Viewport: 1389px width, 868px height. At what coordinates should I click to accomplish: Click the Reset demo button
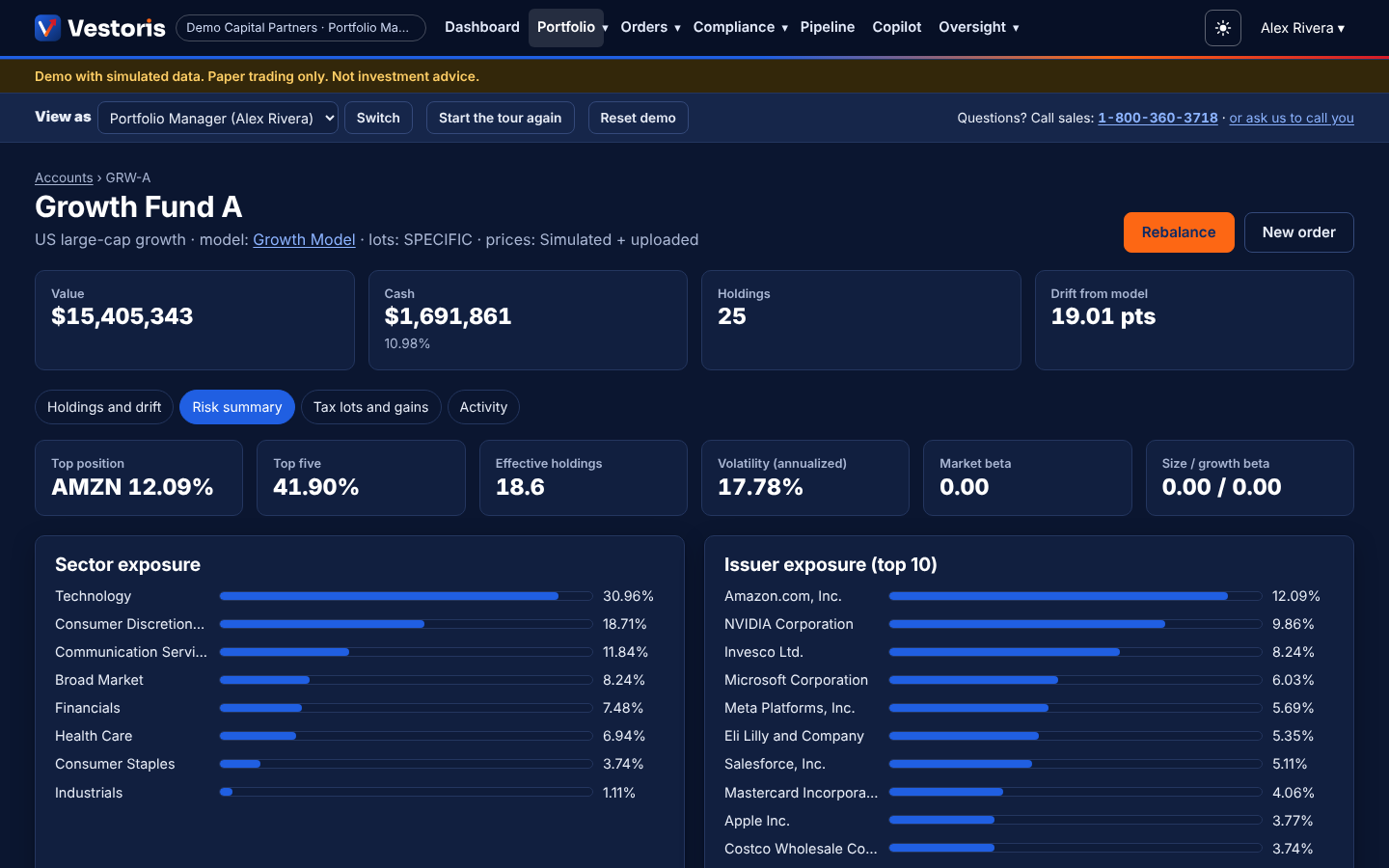pyautogui.click(x=638, y=118)
